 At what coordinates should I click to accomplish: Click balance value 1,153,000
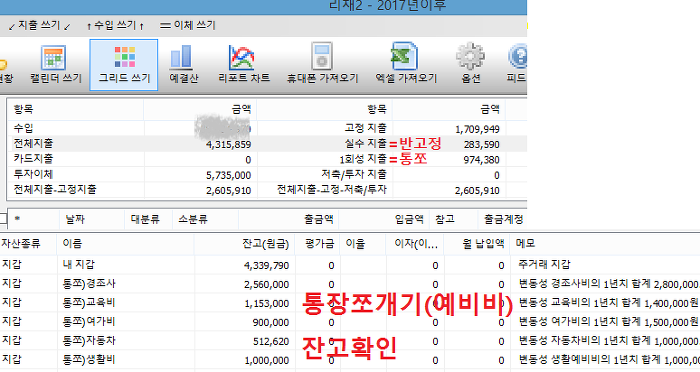[267, 304]
